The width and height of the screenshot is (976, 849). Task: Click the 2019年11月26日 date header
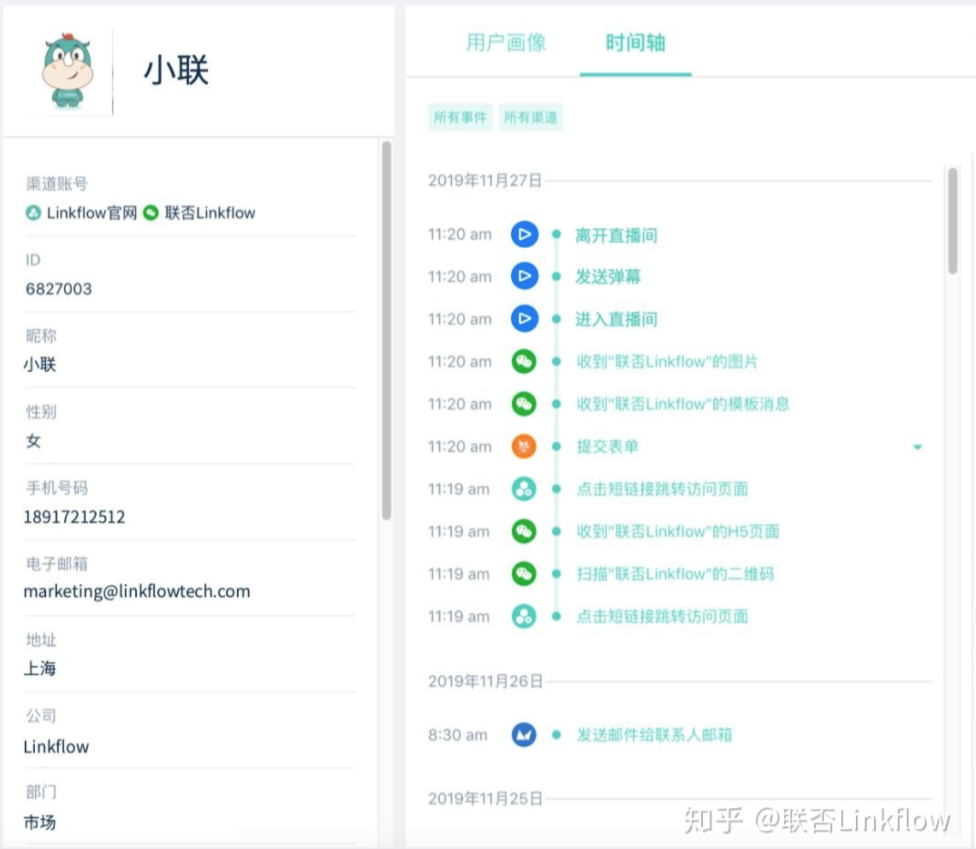pyautogui.click(x=485, y=681)
